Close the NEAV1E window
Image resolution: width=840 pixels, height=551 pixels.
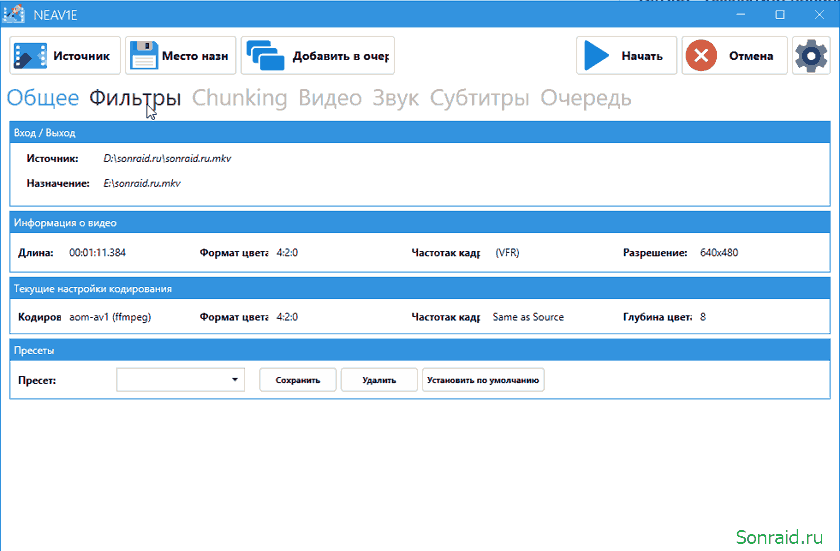pyautogui.click(x=819, y=14)
